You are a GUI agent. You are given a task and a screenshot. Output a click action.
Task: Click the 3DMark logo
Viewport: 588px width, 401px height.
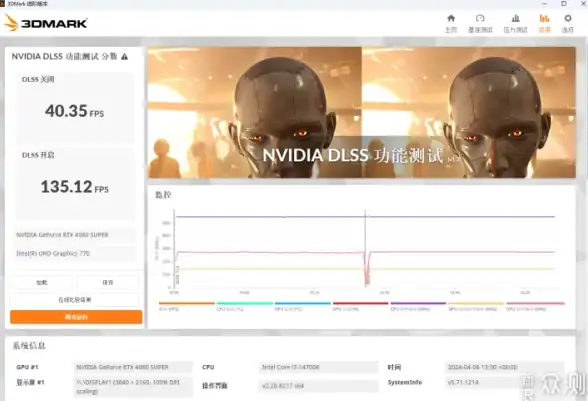point(46,23)
